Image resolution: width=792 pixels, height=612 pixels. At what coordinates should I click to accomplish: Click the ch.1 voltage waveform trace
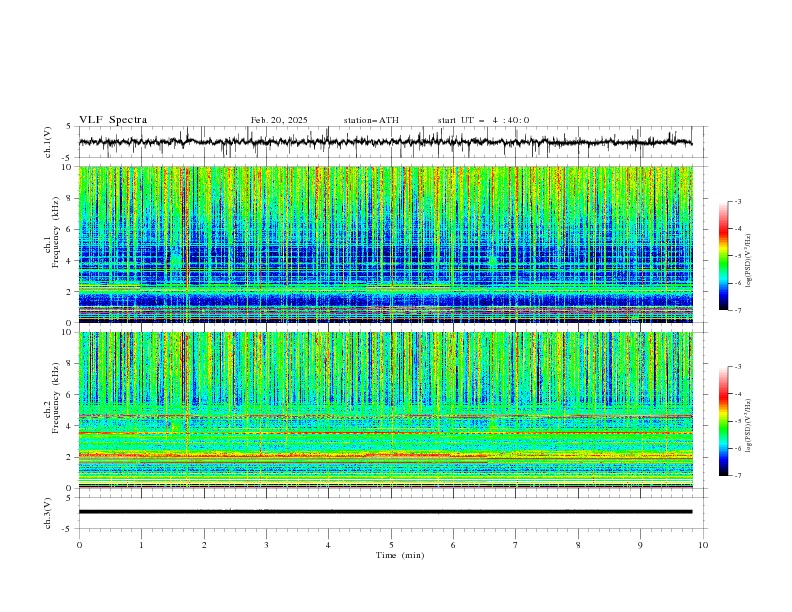386,142
